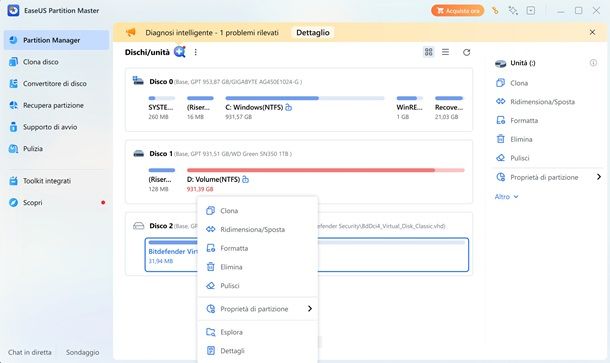Choose Clona in context menu

point(258,210)
